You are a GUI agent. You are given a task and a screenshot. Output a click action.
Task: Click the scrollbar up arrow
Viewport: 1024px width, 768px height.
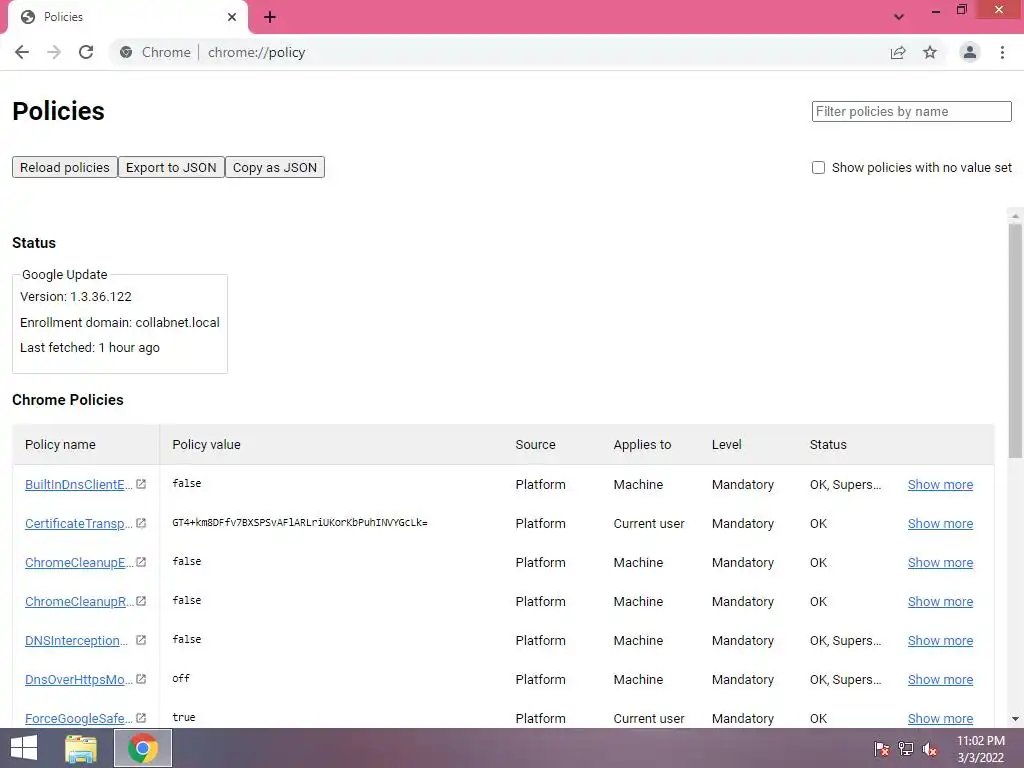[x=1015, y=216]
